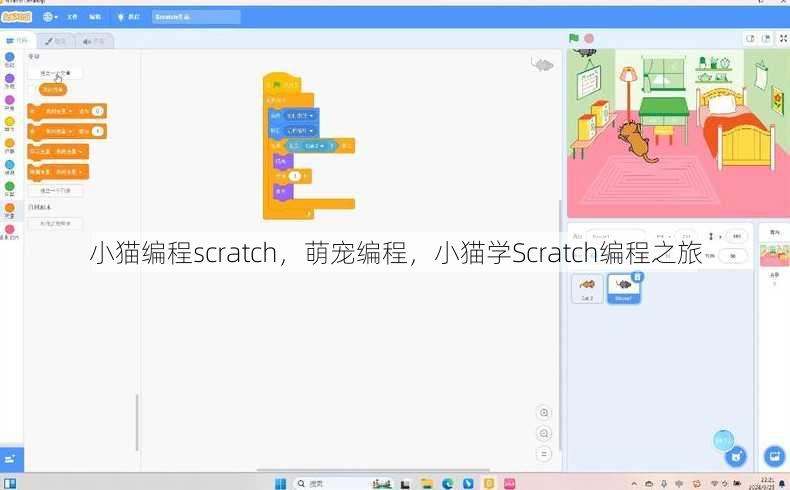Click the Make a List button
The height and width of the screenshot is (490, 790).
55,191
